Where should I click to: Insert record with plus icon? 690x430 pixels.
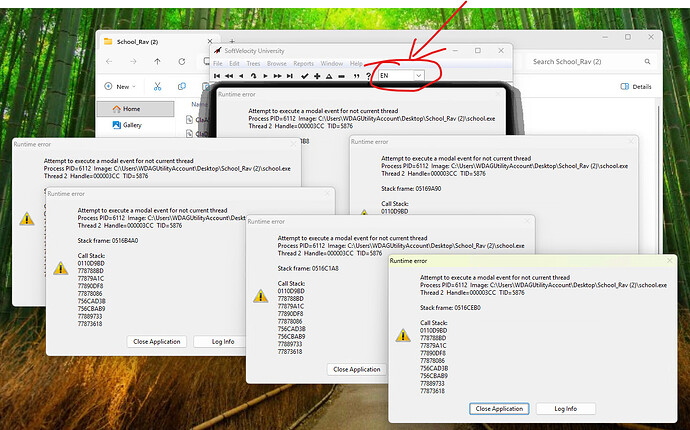pyautogui.click(x=317, y=76)
